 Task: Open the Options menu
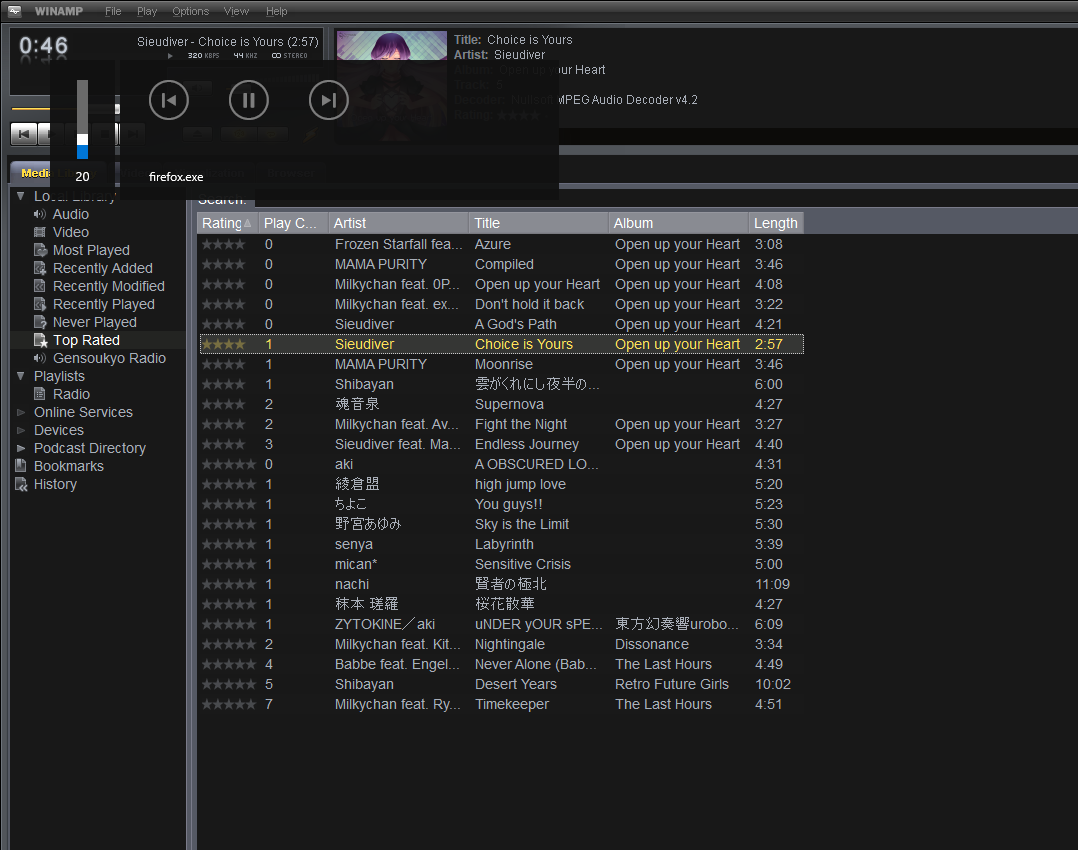pyautogui.click(x=190, y=11)
